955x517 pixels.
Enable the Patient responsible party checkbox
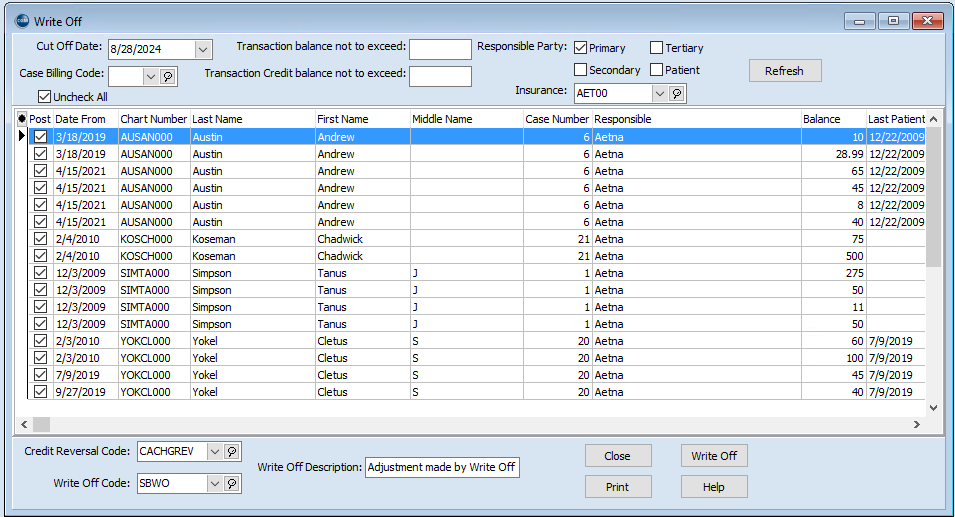click(656, 69)
